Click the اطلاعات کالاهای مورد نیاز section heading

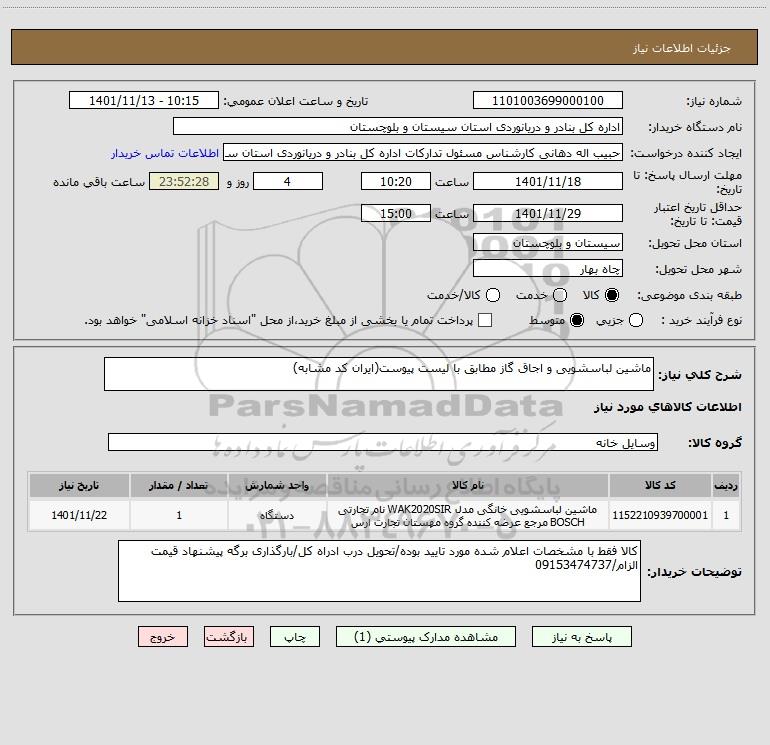667,407
